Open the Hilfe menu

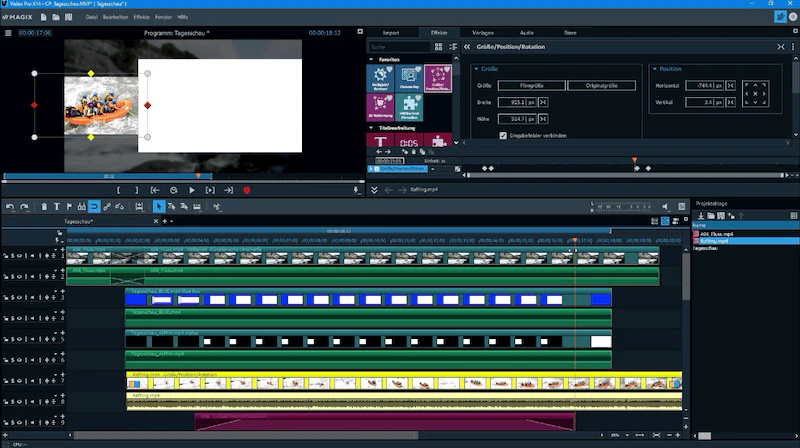[183, 17]
